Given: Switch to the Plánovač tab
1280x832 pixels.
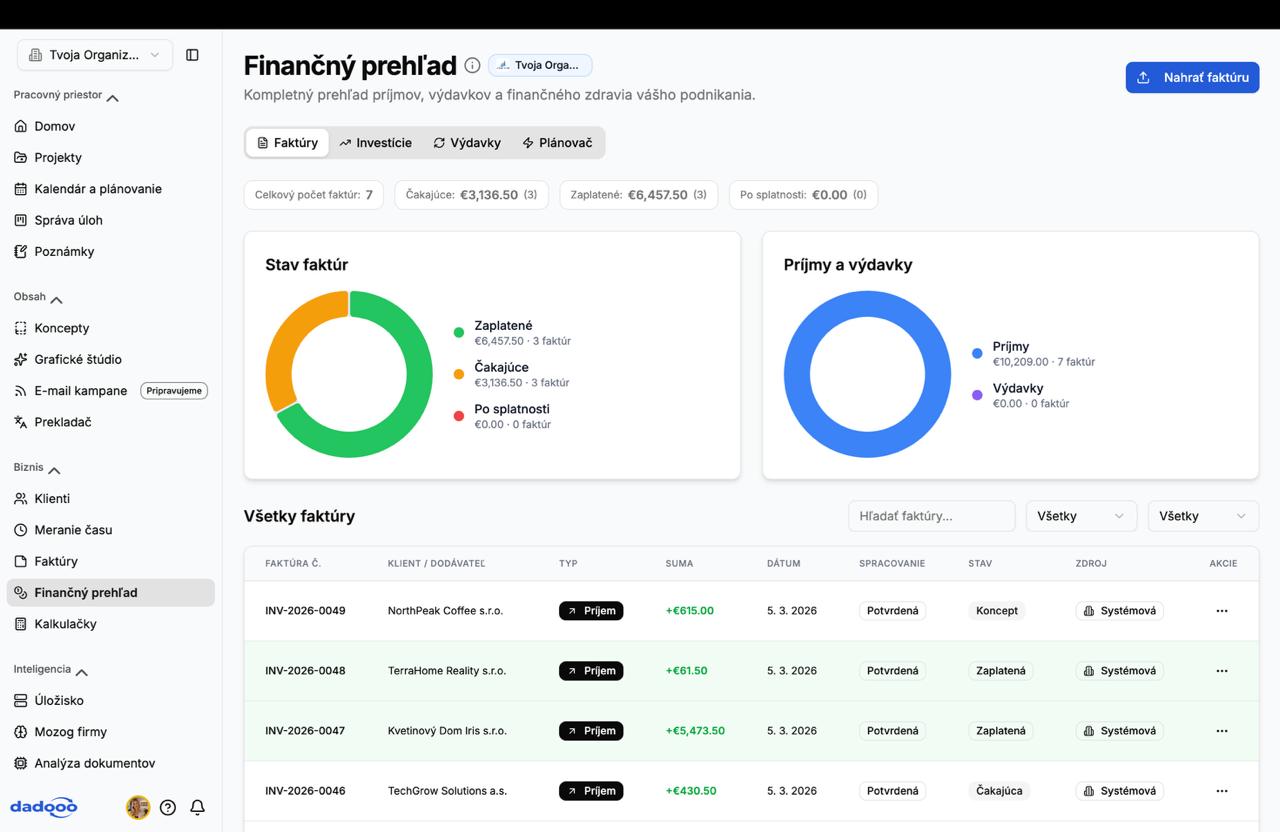Looking at the screenshot, I should click(x=557, y=143).
